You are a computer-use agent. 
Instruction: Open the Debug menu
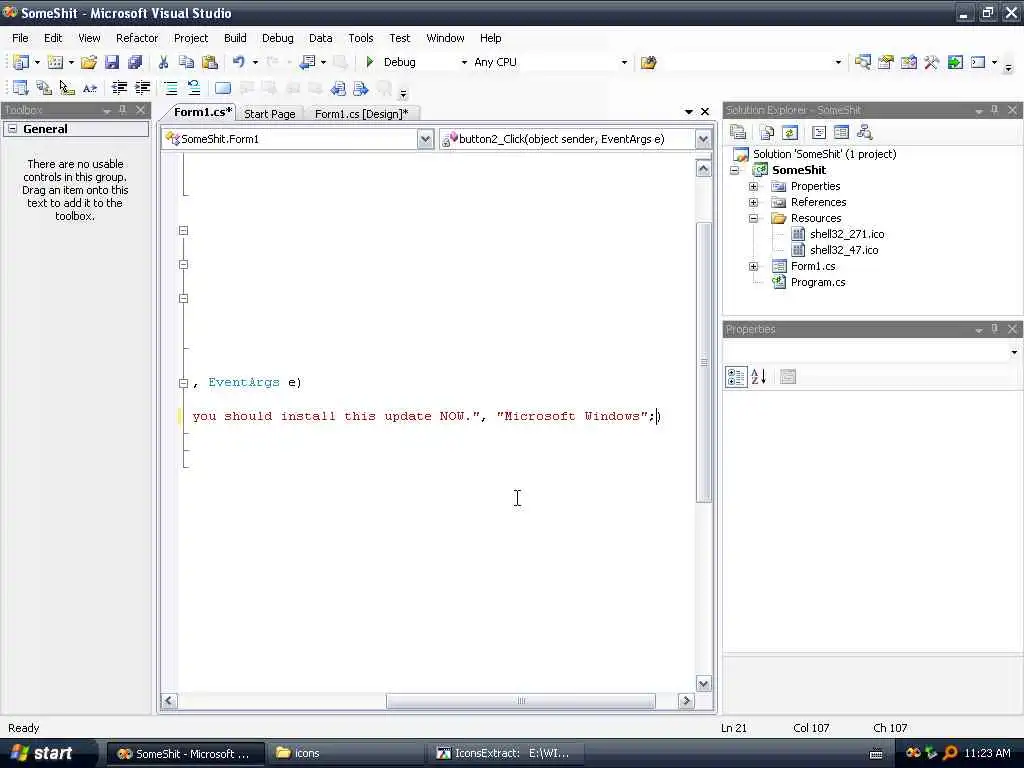(x=278, y=38)
